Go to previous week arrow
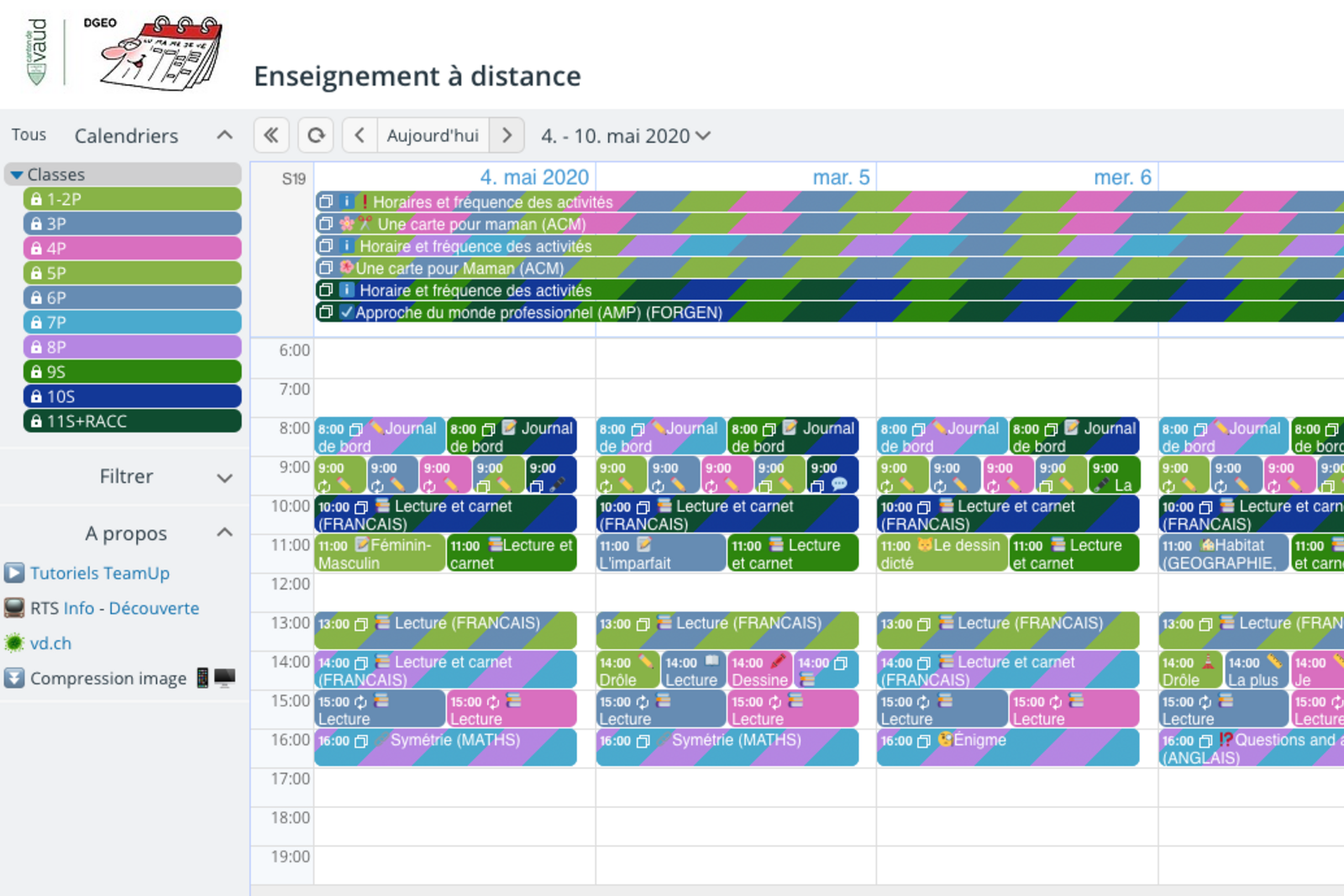The height and width of the screenshot is (896, 1344). coord(360,135)
